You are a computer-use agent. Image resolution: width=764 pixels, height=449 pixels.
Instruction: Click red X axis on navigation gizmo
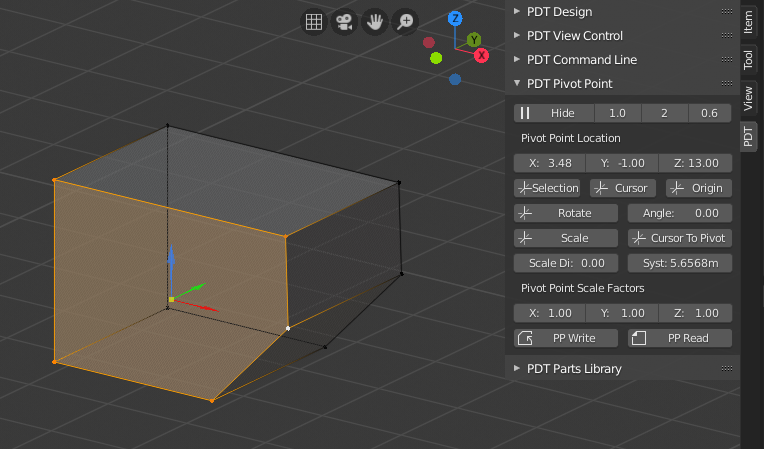coord(481,55)
